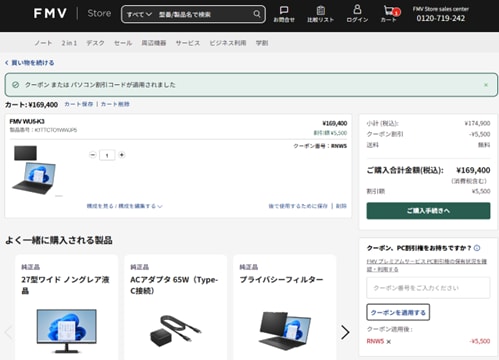
Task: Open the ACアダプタ 65W product title
Action: pos(174,285)
